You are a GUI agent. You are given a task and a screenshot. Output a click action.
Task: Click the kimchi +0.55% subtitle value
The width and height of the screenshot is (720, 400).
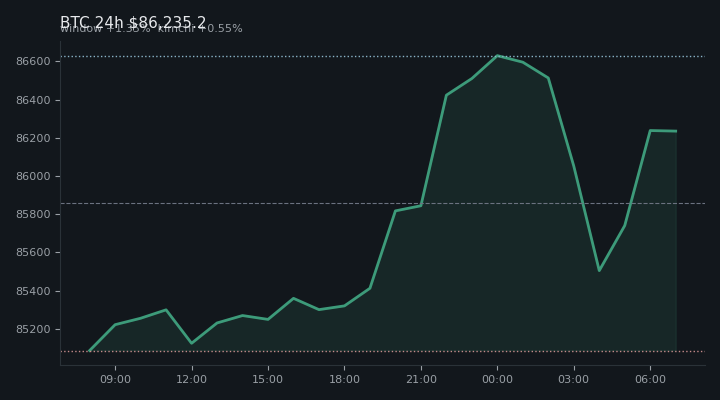coord(200,28)
